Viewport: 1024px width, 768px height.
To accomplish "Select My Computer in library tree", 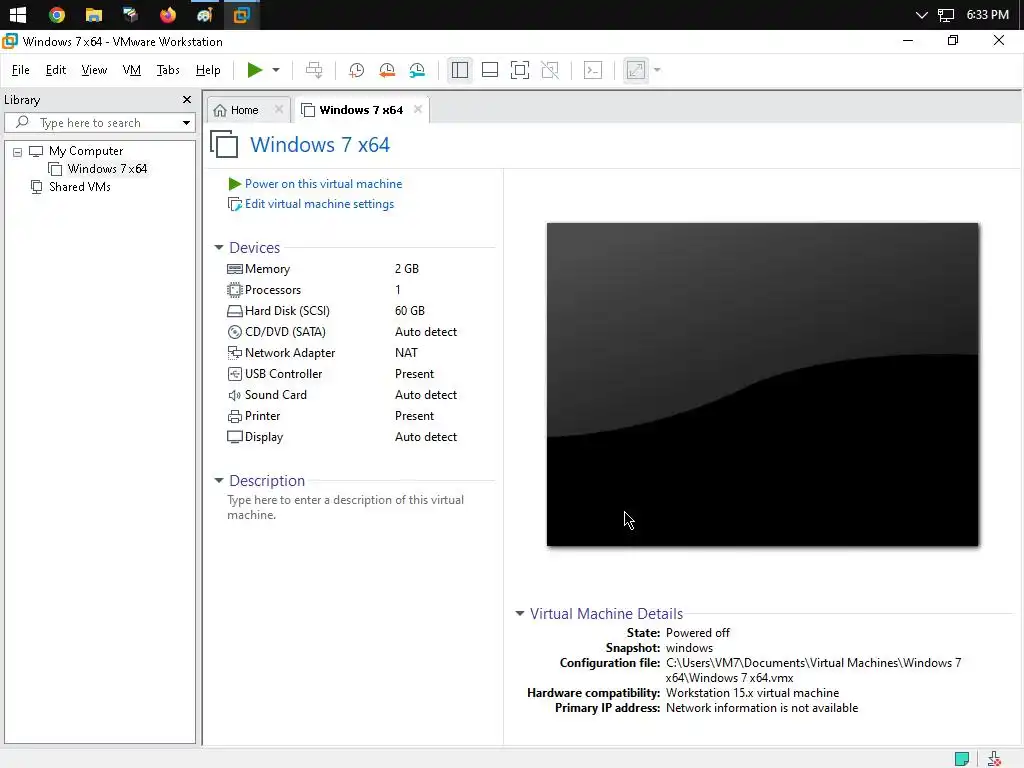I will tap(86, 151).
